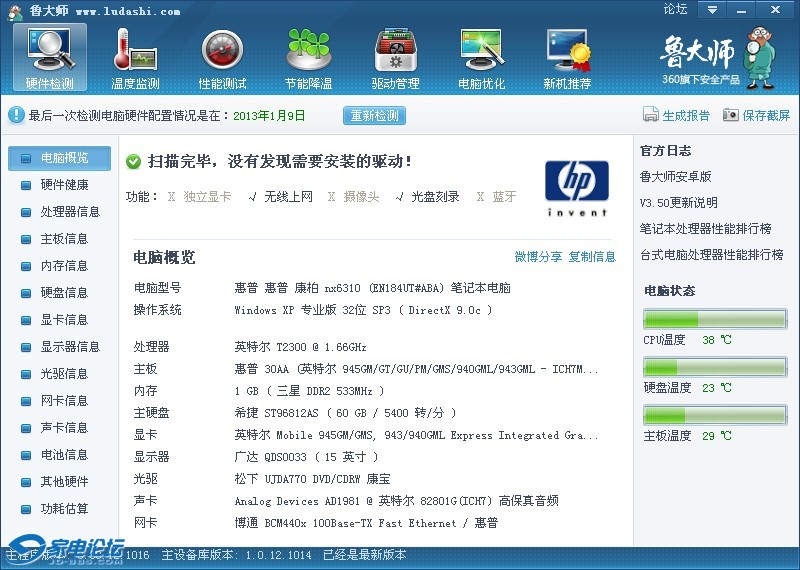Open the title bar dropdown menu arrow

pos(711,10)
